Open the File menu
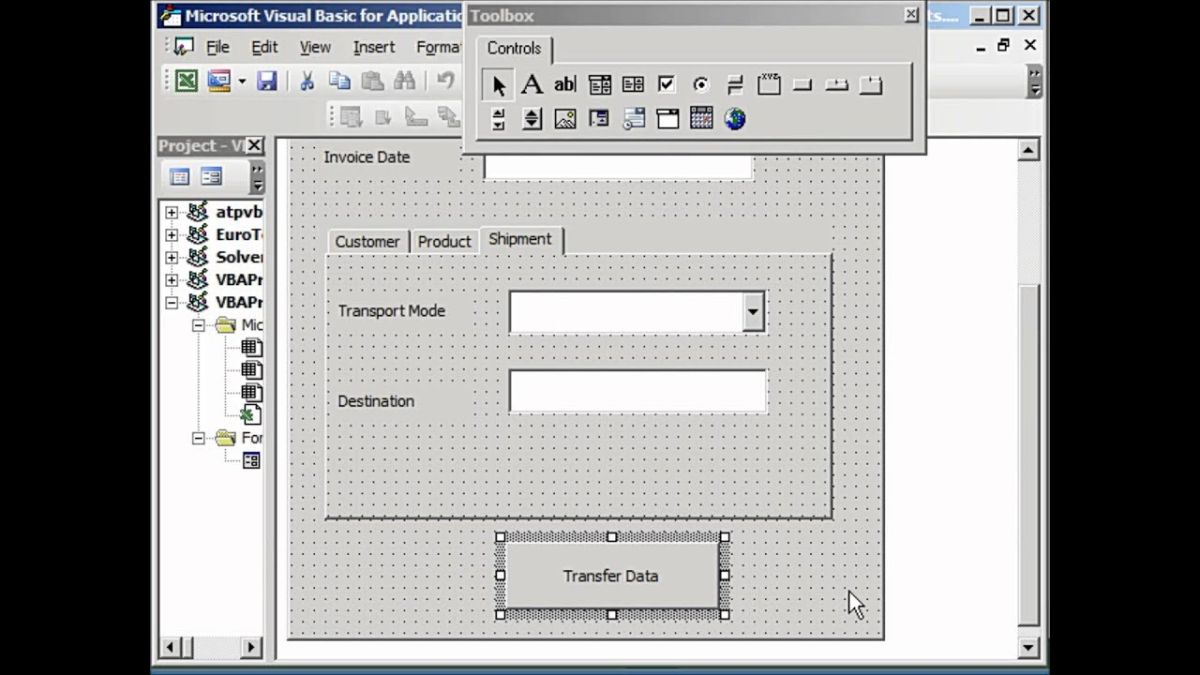The height and width of the screenshot is (675, 1200). point(217,47)
